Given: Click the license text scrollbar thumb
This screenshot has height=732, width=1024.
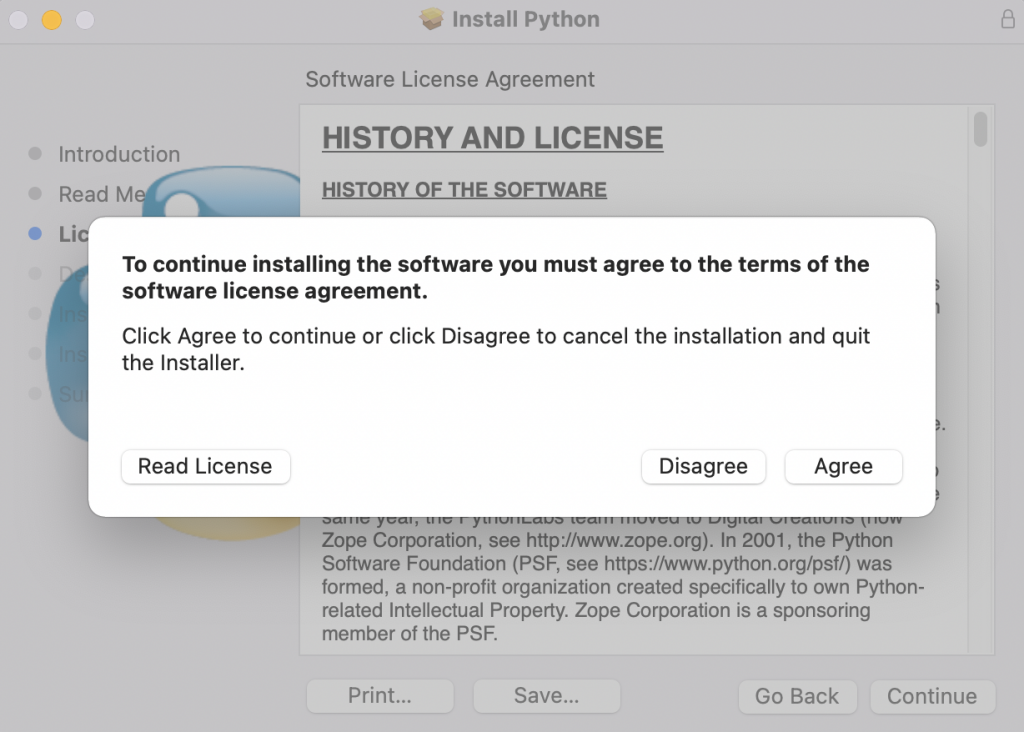Looking at the screenshot, I should [x=980, y=129].
